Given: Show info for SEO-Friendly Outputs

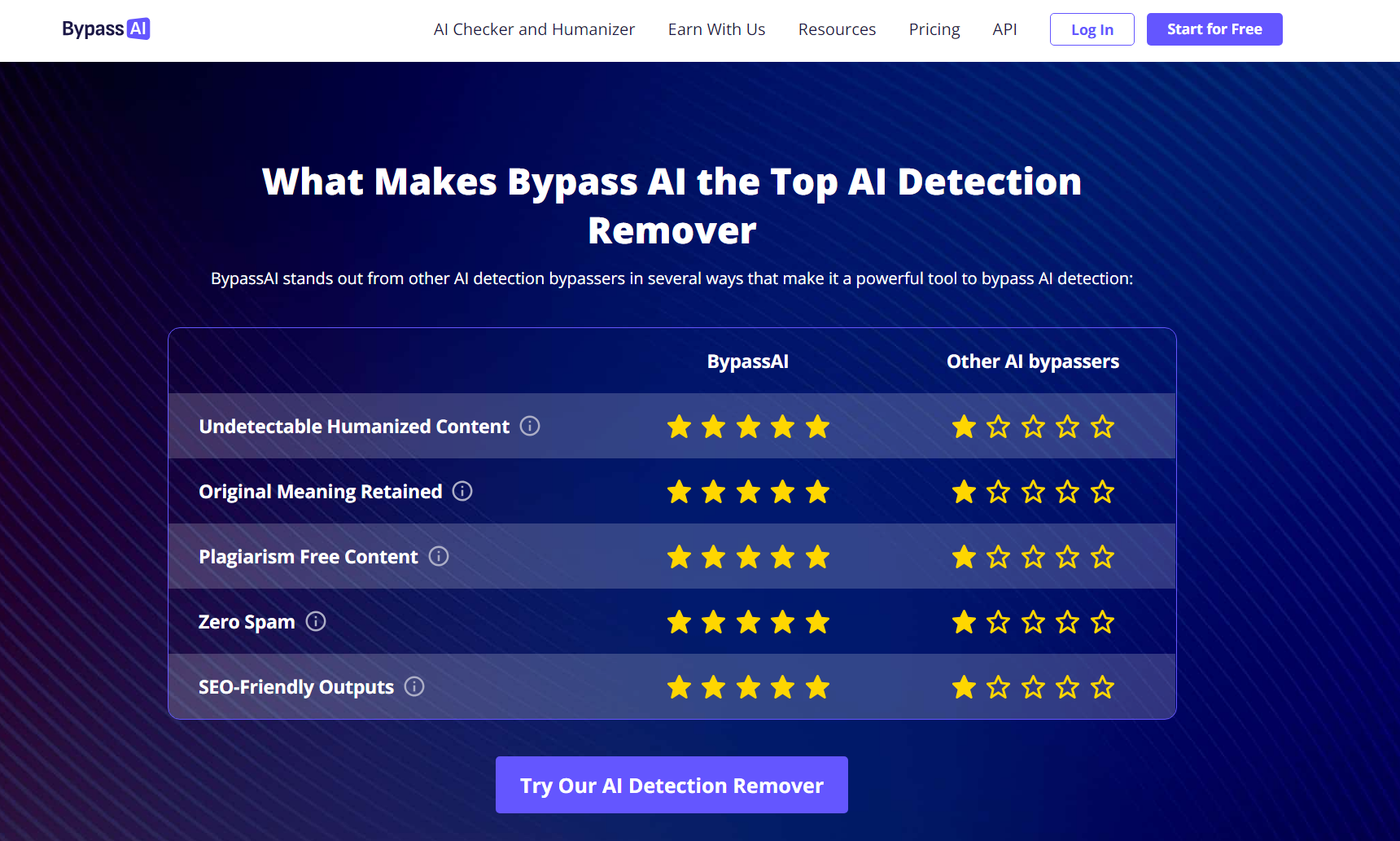Looking at the screenshot, I should 414,686.
